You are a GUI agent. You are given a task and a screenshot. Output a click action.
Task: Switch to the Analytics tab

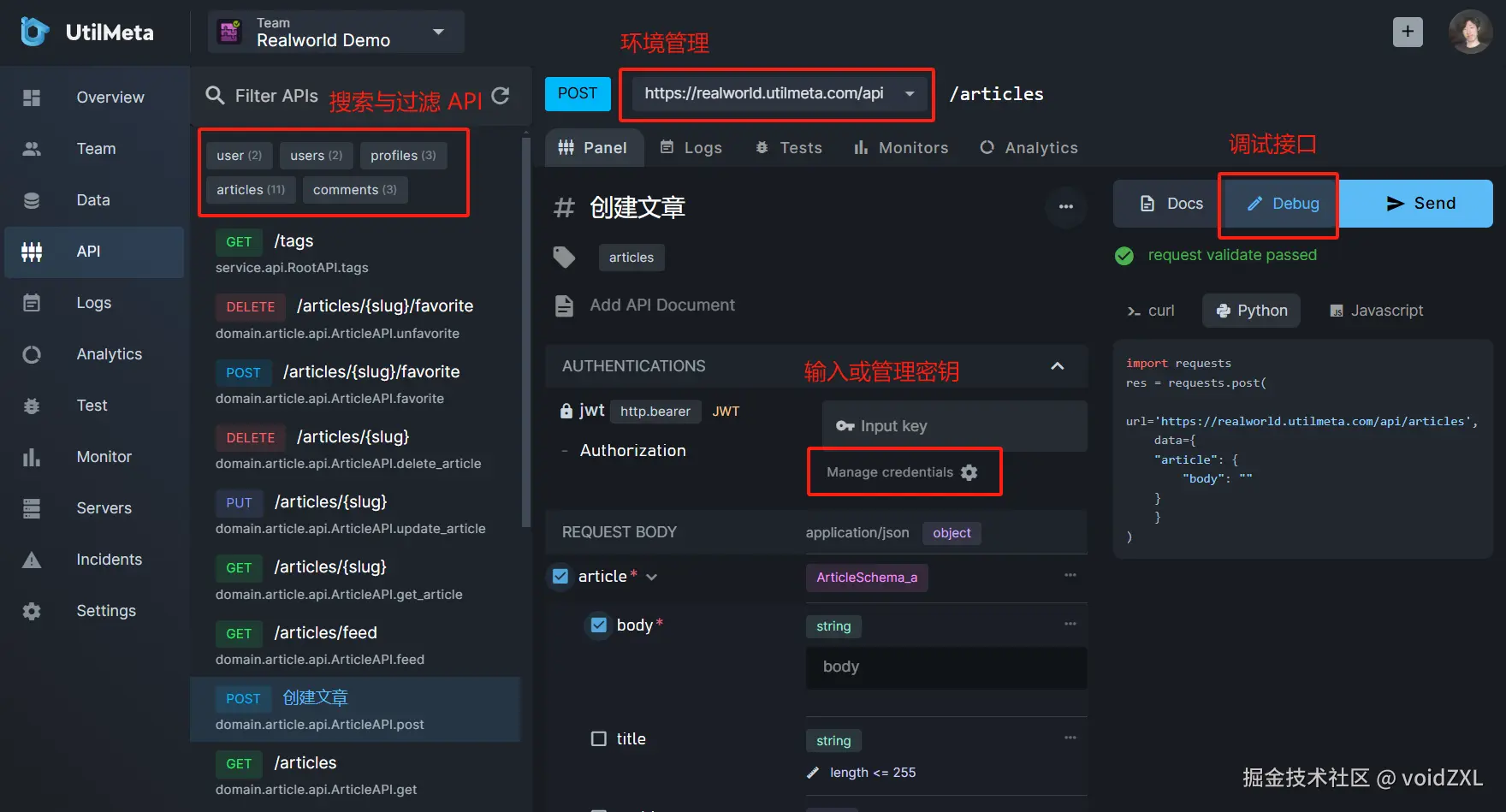[1029, 148]
